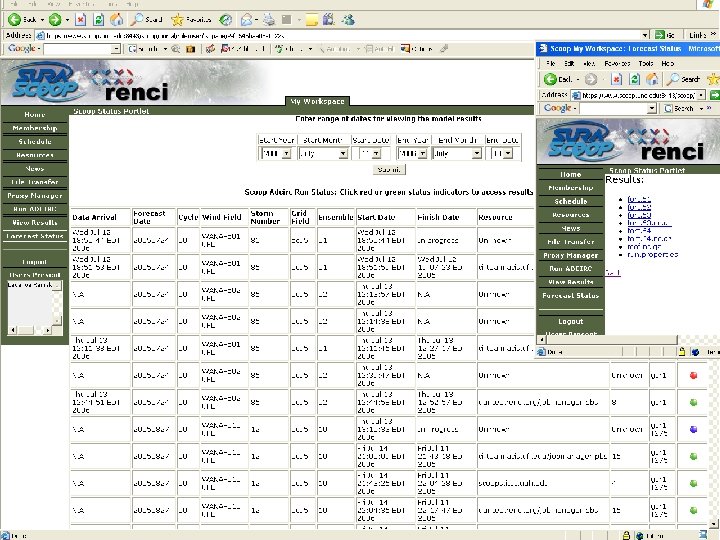The image size is (720, 540).
Task: Open the End Year dropdown
Action: [423, 153]
